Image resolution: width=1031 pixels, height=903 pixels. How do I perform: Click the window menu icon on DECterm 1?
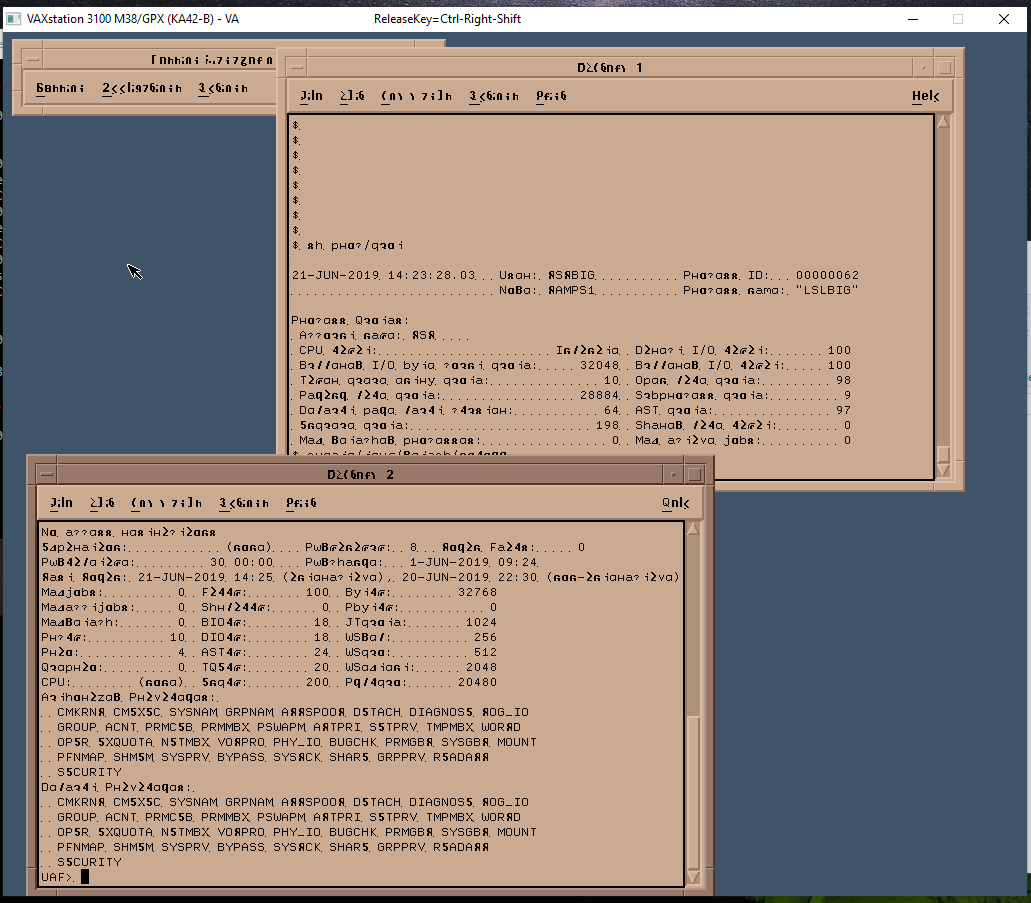[x=294, y=66]
